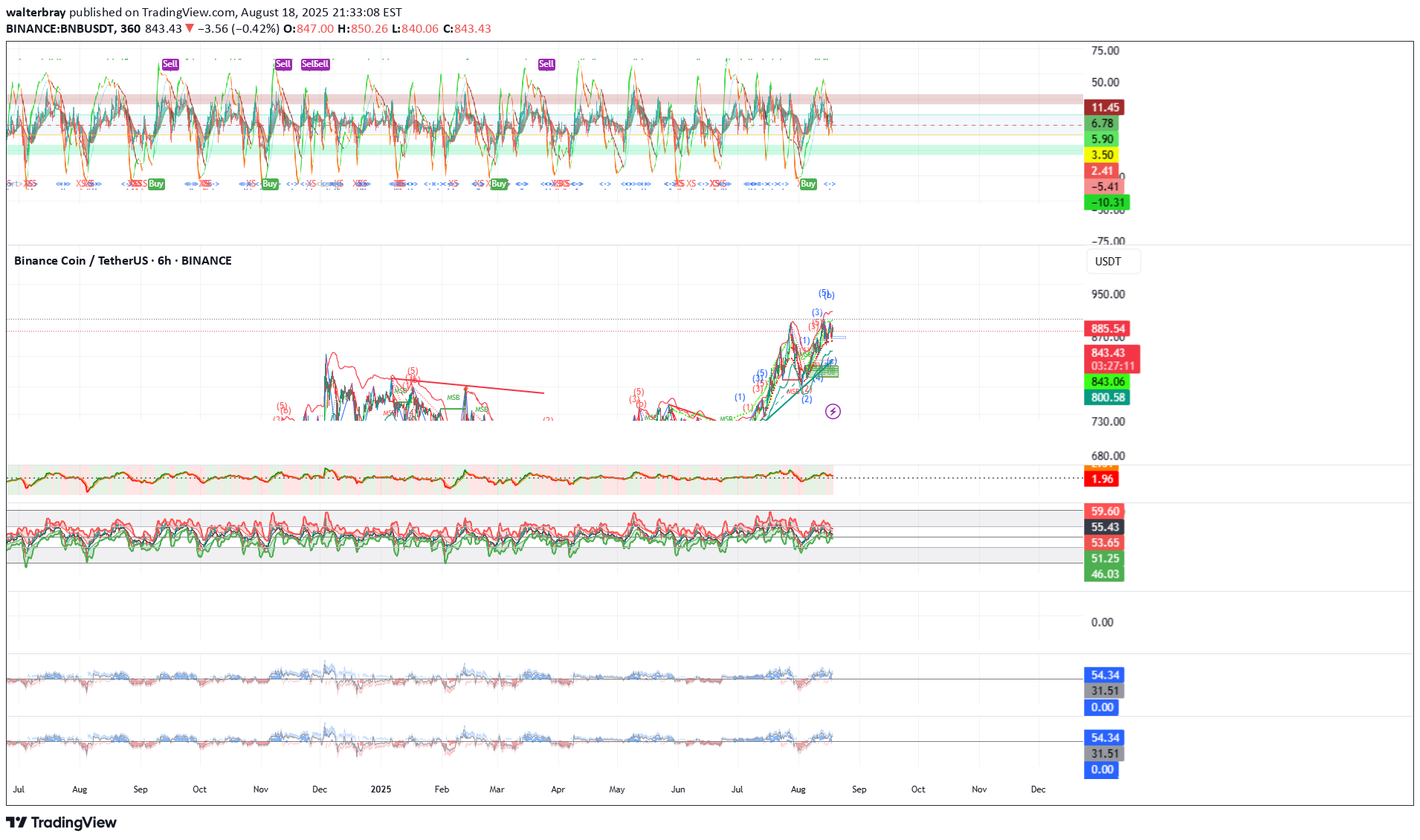Click the Sell label above April
This screenshot has width=1420, height=840.
pyautogui.click(x=546, y=64)
